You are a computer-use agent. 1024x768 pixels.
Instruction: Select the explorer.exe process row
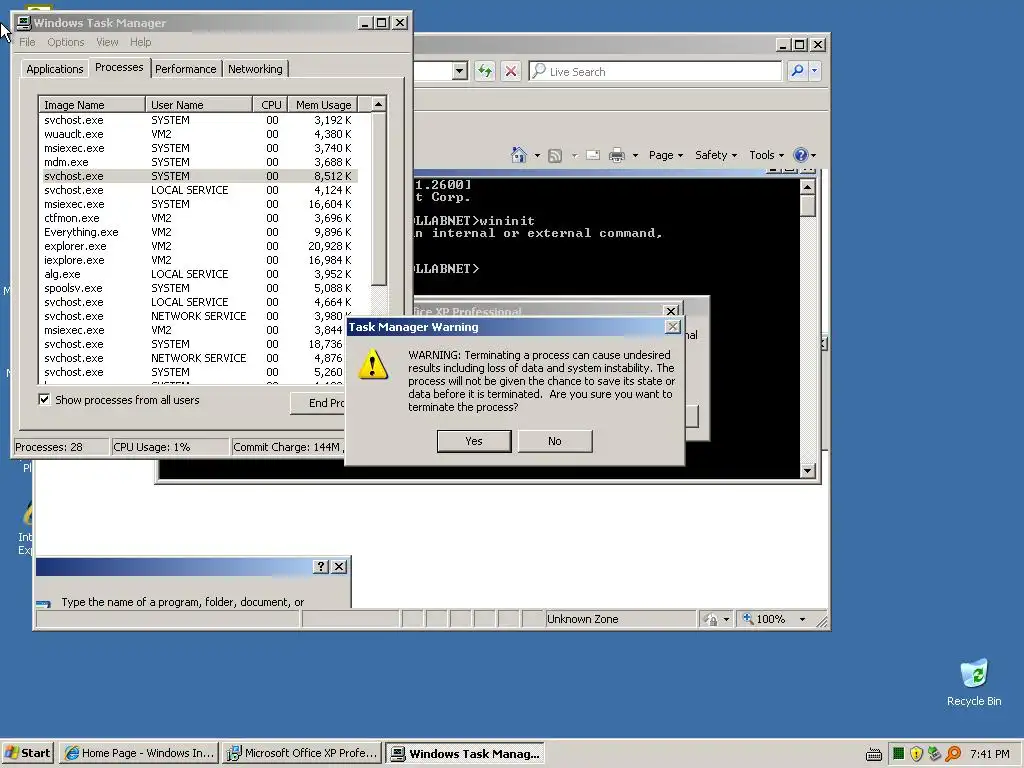pyautogui.click(x=199, y=246)
